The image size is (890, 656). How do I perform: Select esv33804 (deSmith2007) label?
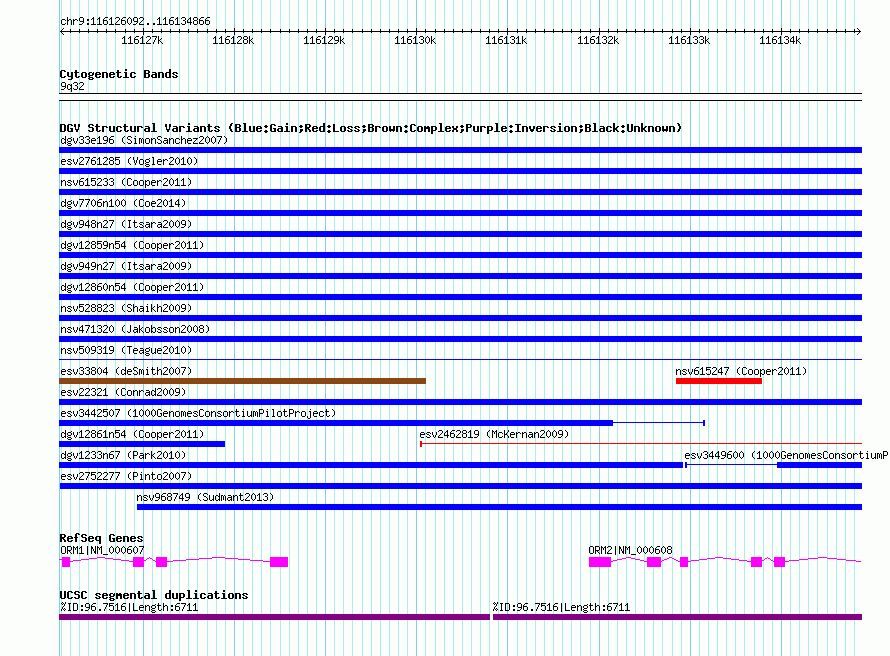pyautogui.click(x=126, y=371)
